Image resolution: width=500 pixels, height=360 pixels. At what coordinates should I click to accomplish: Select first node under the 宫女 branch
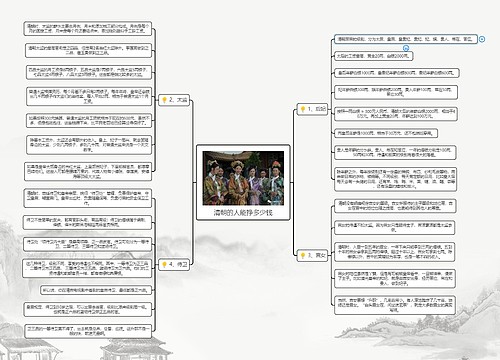[x=395, y=206]
